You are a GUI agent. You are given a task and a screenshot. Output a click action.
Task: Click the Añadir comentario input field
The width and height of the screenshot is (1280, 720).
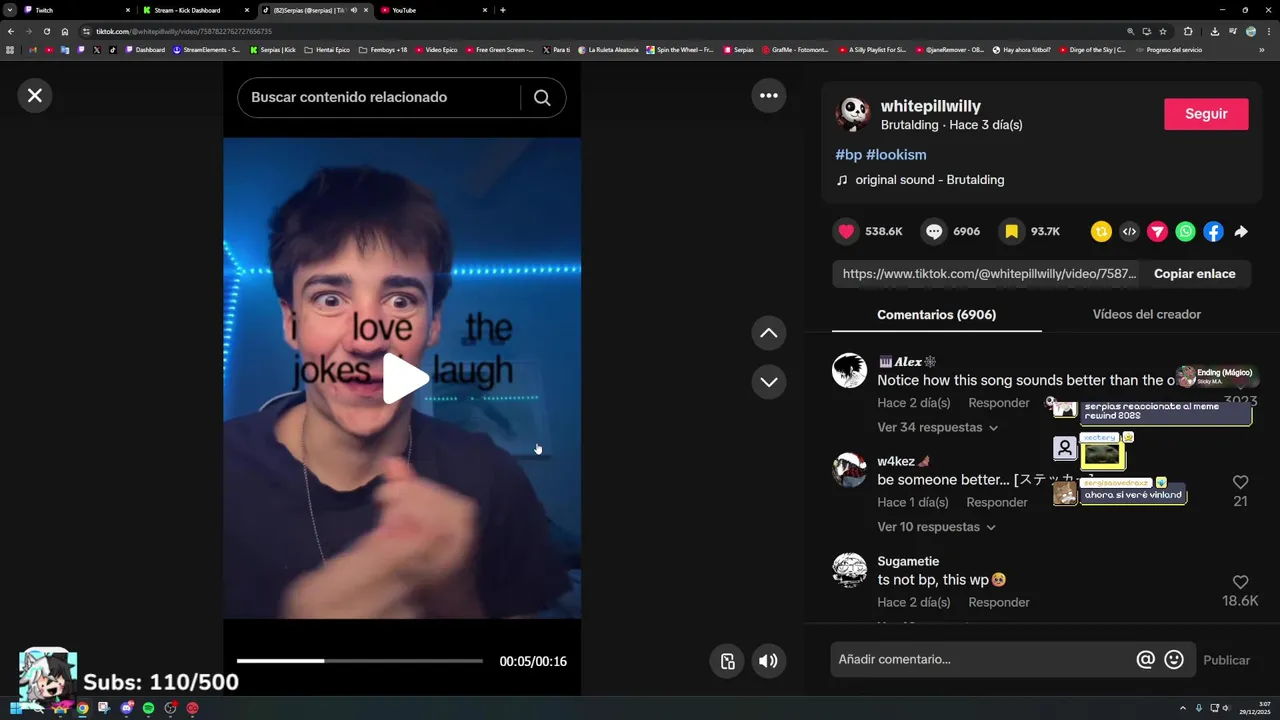point(983,659)
